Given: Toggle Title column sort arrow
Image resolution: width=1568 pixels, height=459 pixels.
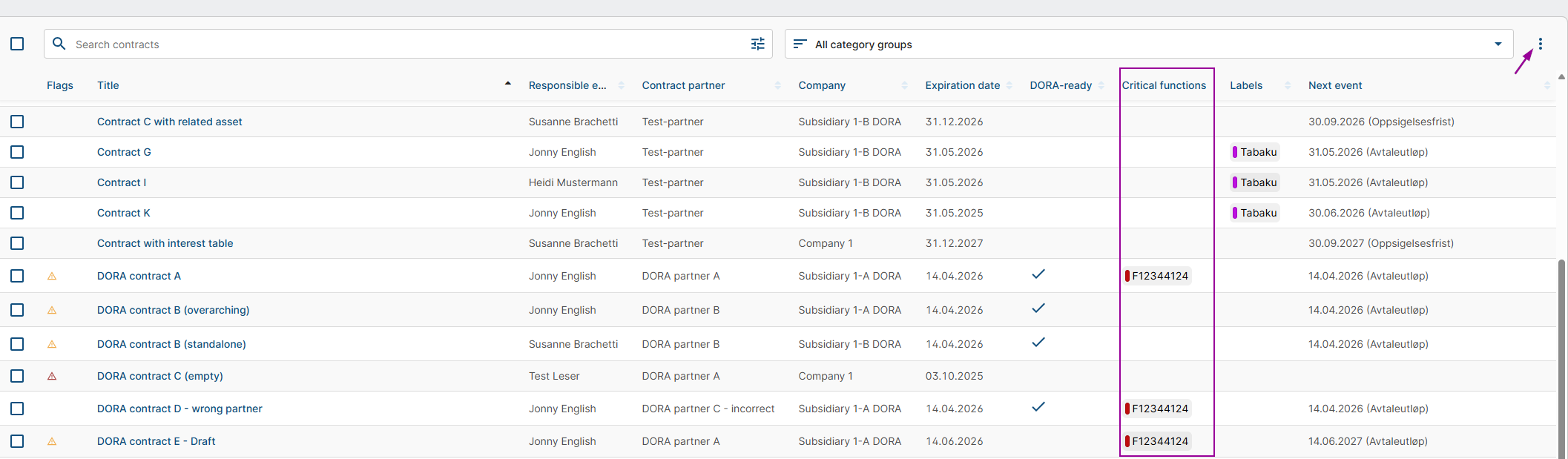Looking at the screenshot, I should coord(507,84).
